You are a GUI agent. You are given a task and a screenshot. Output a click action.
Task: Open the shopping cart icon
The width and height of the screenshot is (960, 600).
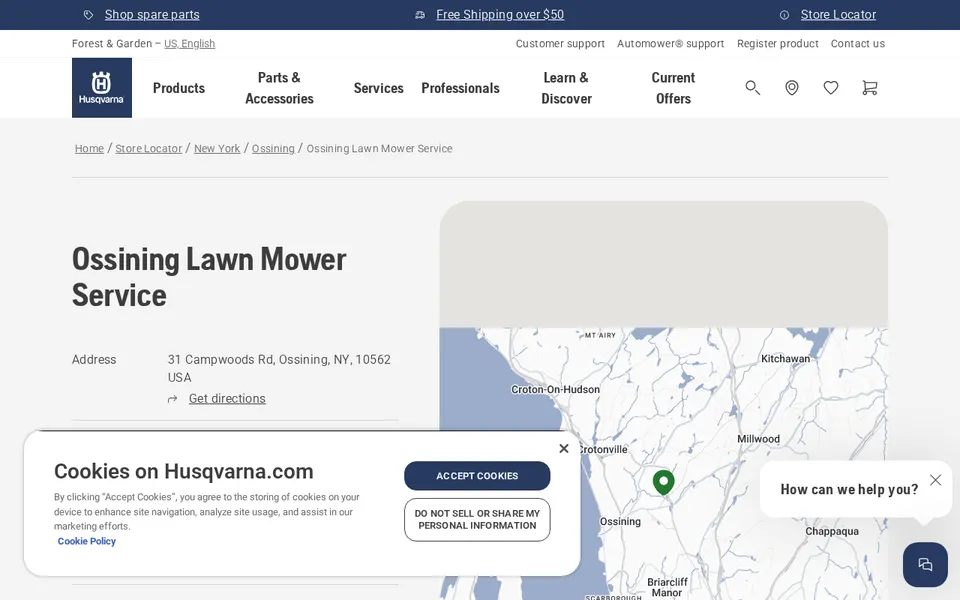[x=869, y=88]
